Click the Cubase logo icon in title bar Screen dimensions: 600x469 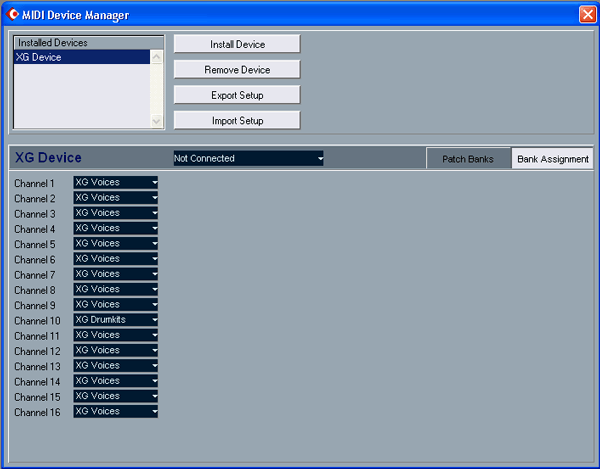pyautogui.click(x=12, y=15)
